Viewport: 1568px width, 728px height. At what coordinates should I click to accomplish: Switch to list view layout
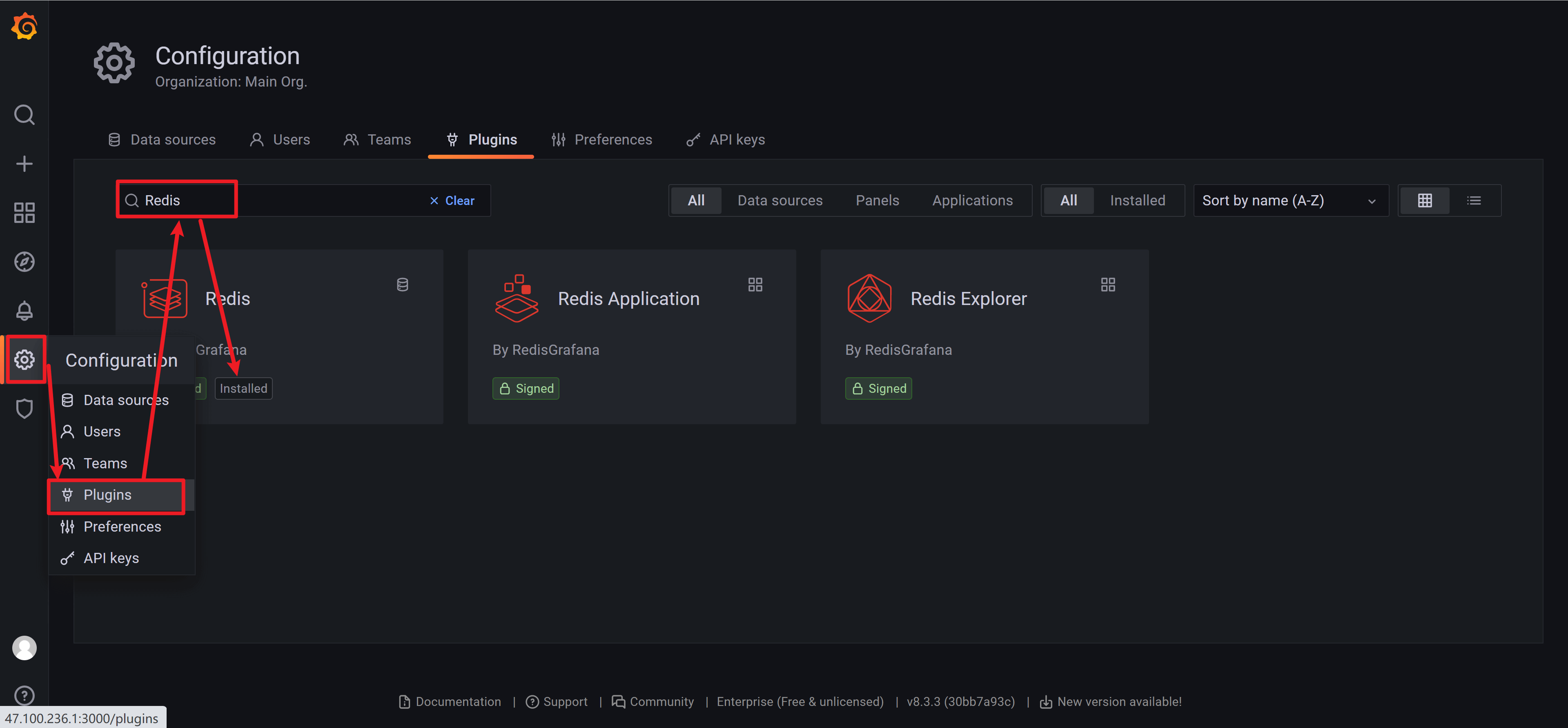(1474, 200)
